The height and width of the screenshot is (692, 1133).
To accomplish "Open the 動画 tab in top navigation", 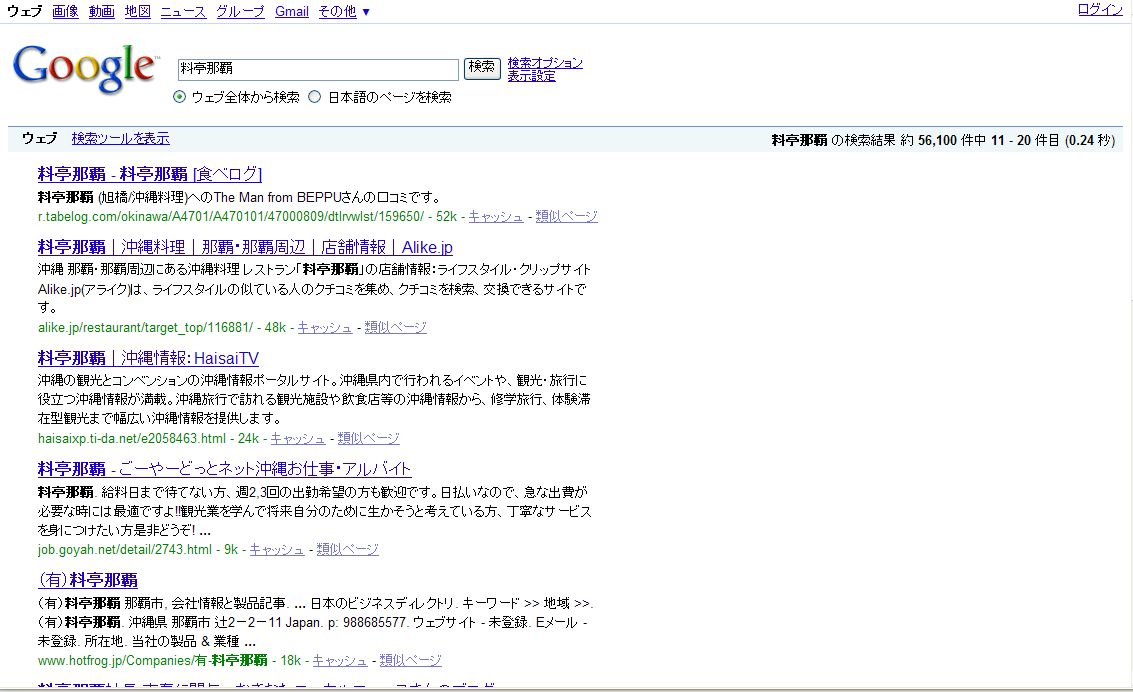I will 101,12.
